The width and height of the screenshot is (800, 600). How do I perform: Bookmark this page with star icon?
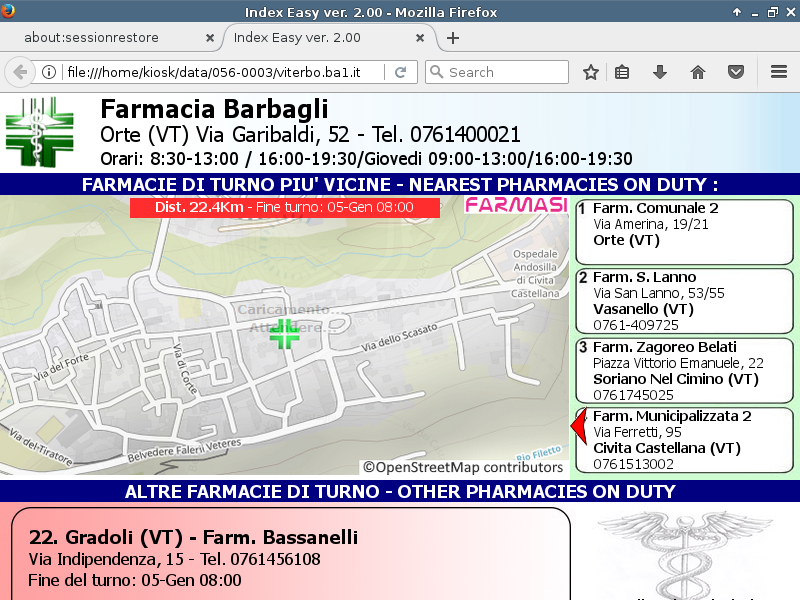click(x=591, y=72)
